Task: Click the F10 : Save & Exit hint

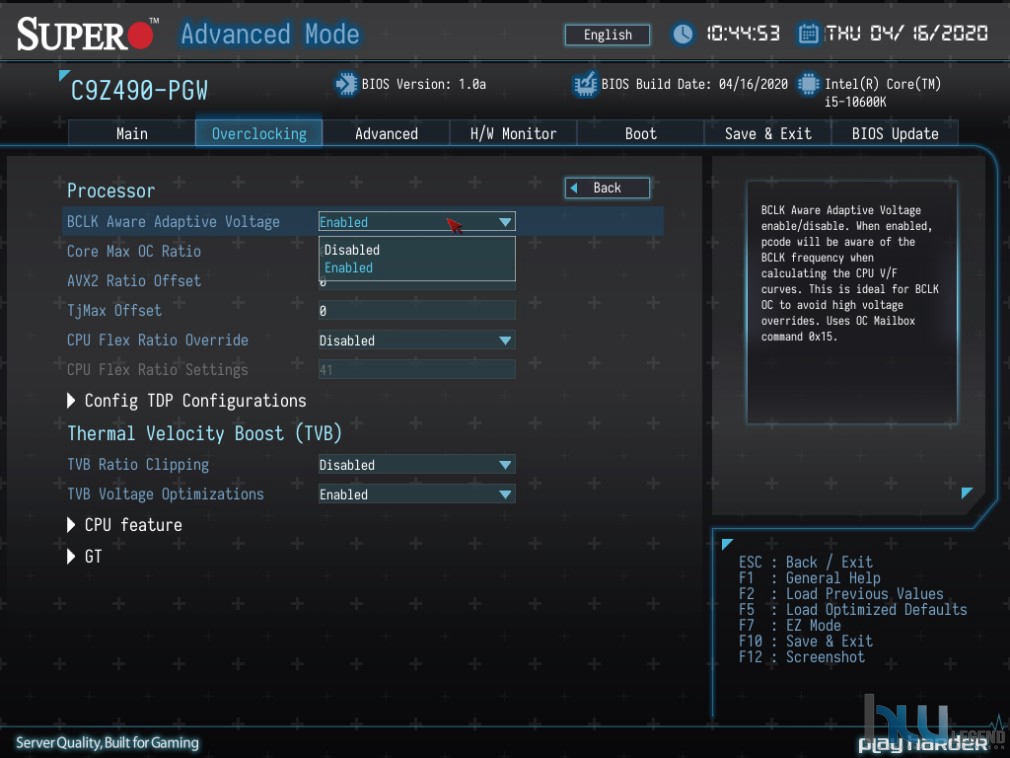Action: 806,641
